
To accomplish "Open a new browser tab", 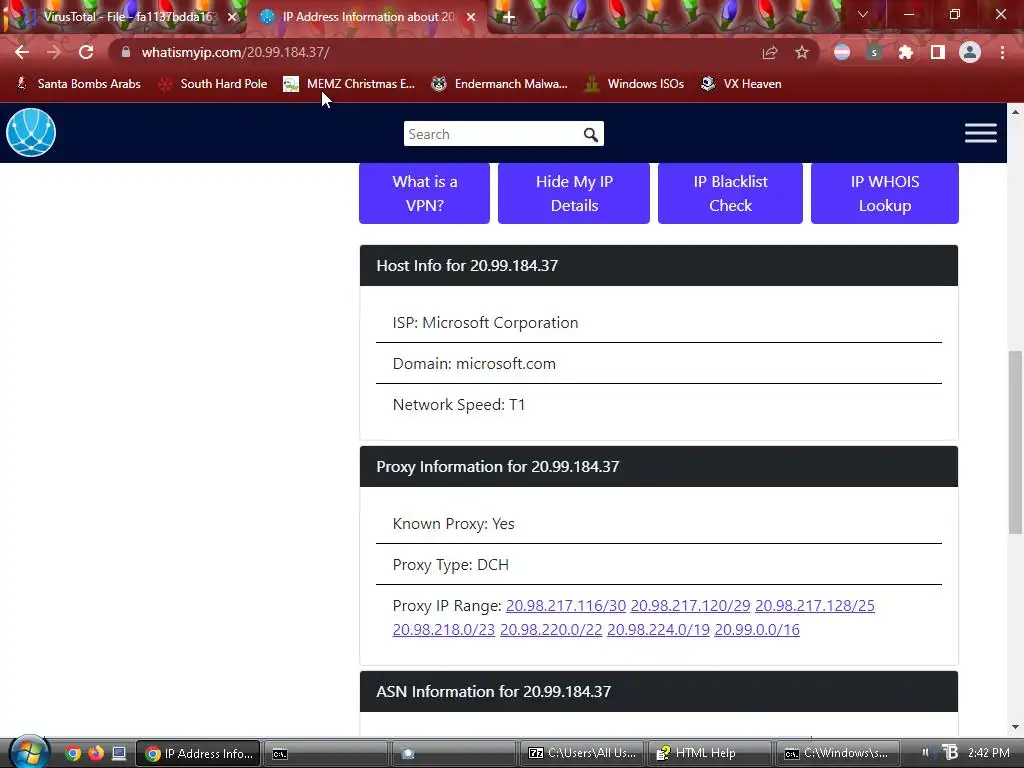I will 509,17.
